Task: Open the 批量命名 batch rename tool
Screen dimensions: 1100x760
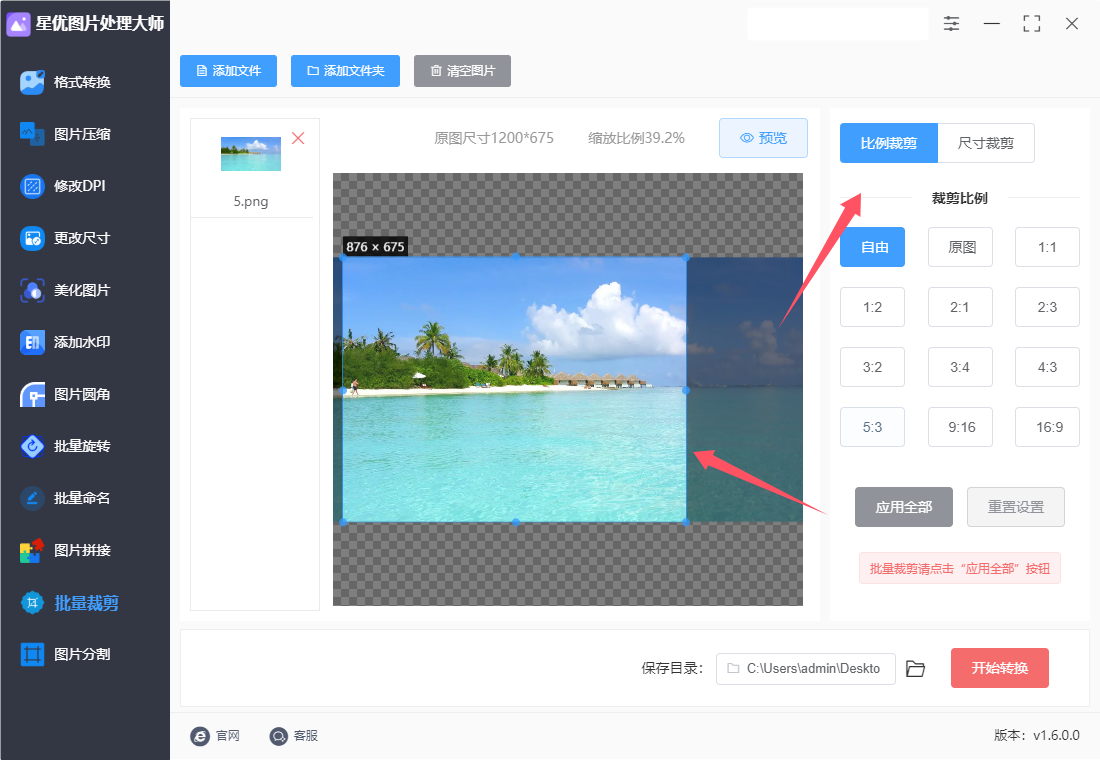Action: (67, 498)
